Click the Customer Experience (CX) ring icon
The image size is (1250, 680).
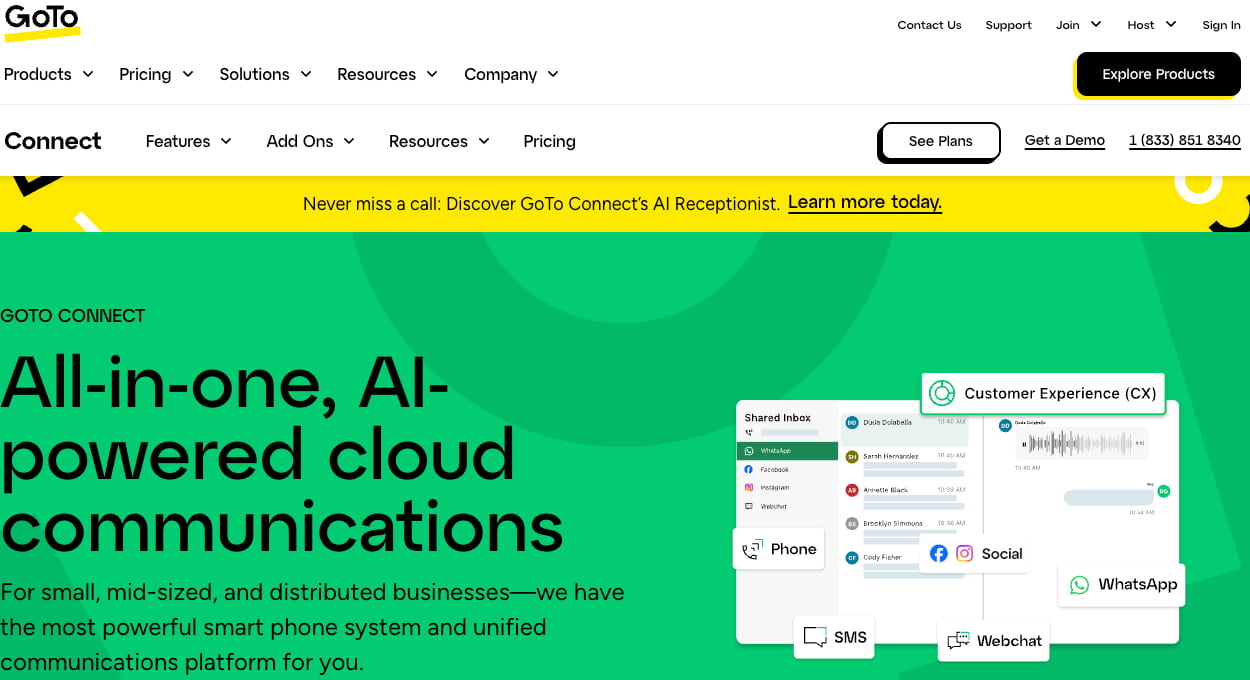click(942, 393)
